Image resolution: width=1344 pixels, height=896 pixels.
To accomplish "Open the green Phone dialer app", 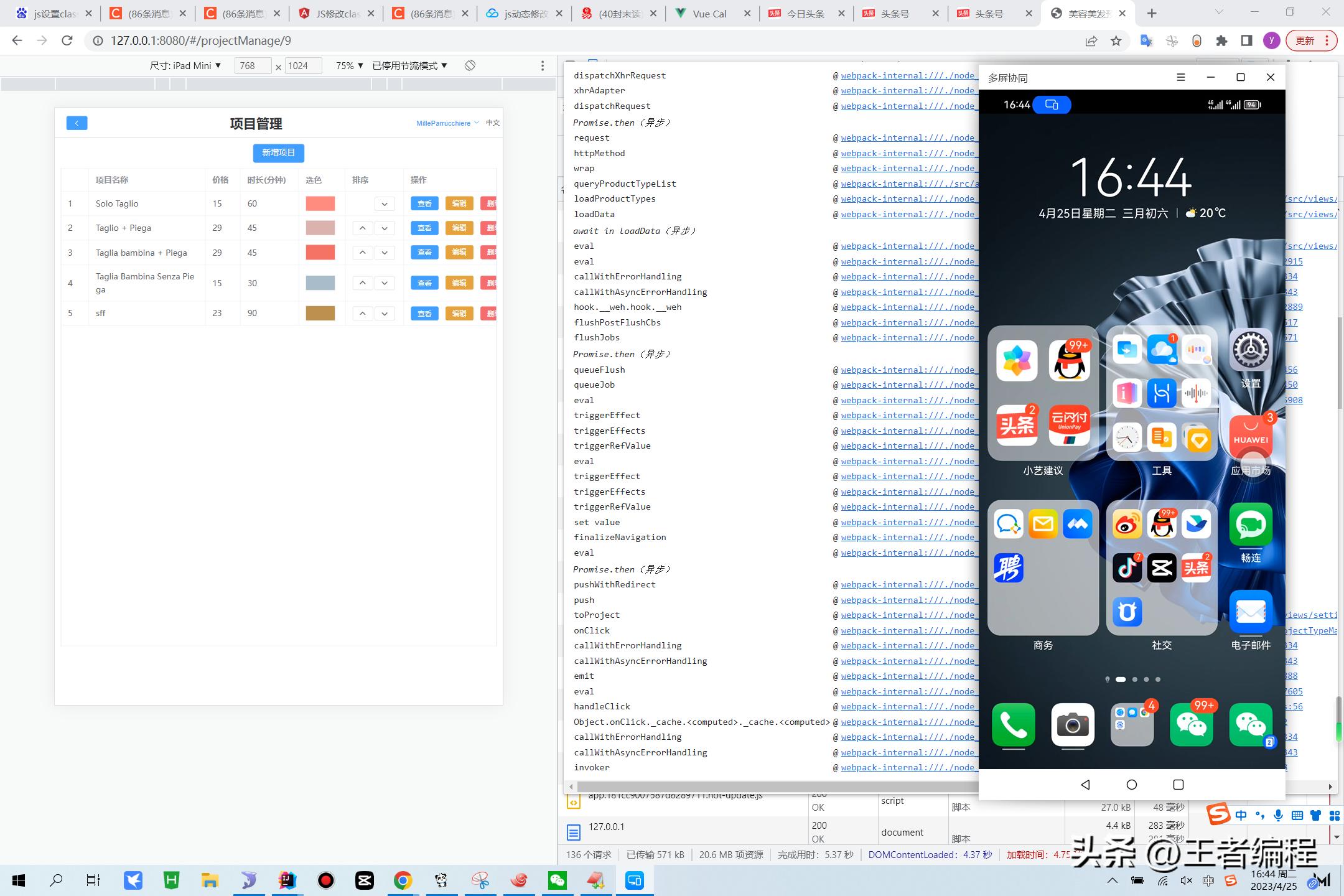I will [1013, 724].
